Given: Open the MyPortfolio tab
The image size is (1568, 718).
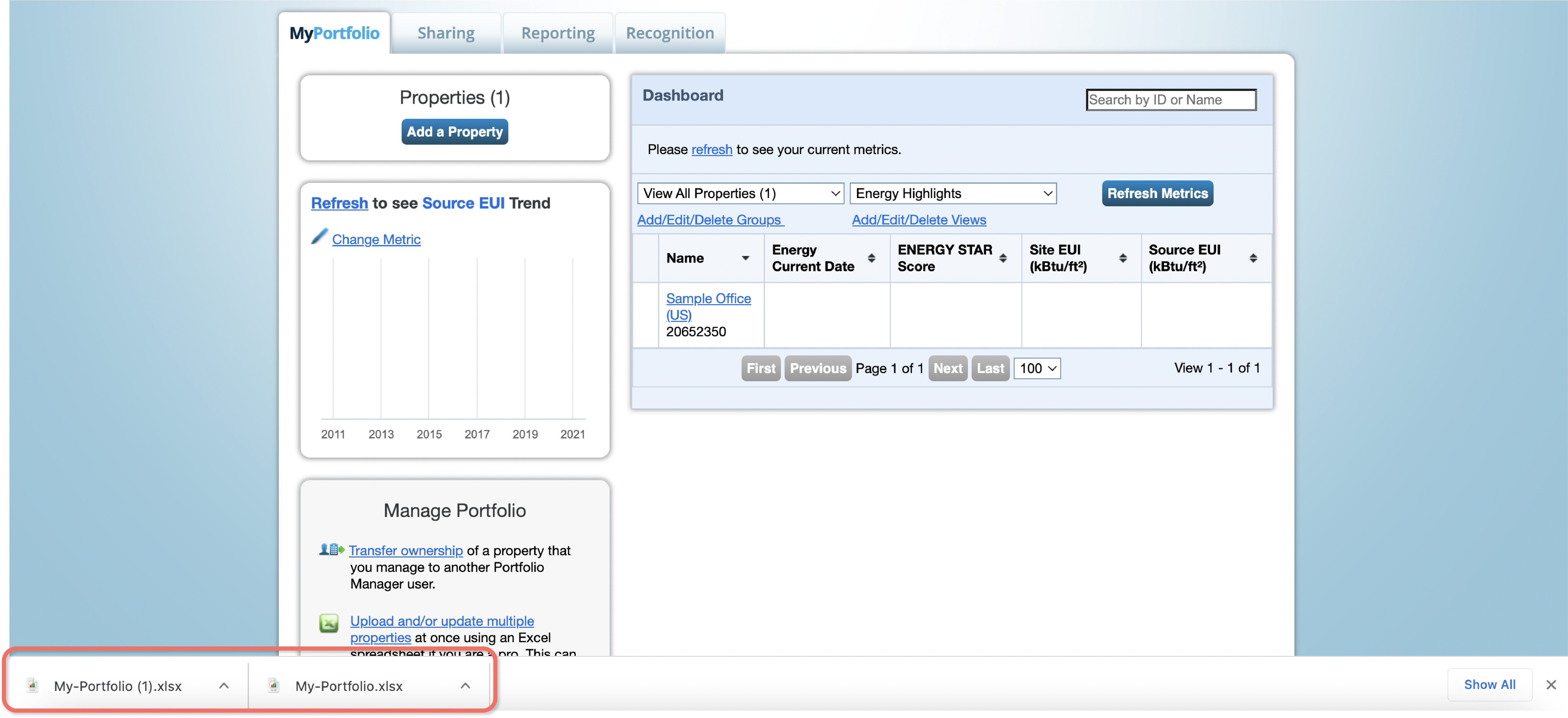Looking at the screenshot, I should [334, 33].
